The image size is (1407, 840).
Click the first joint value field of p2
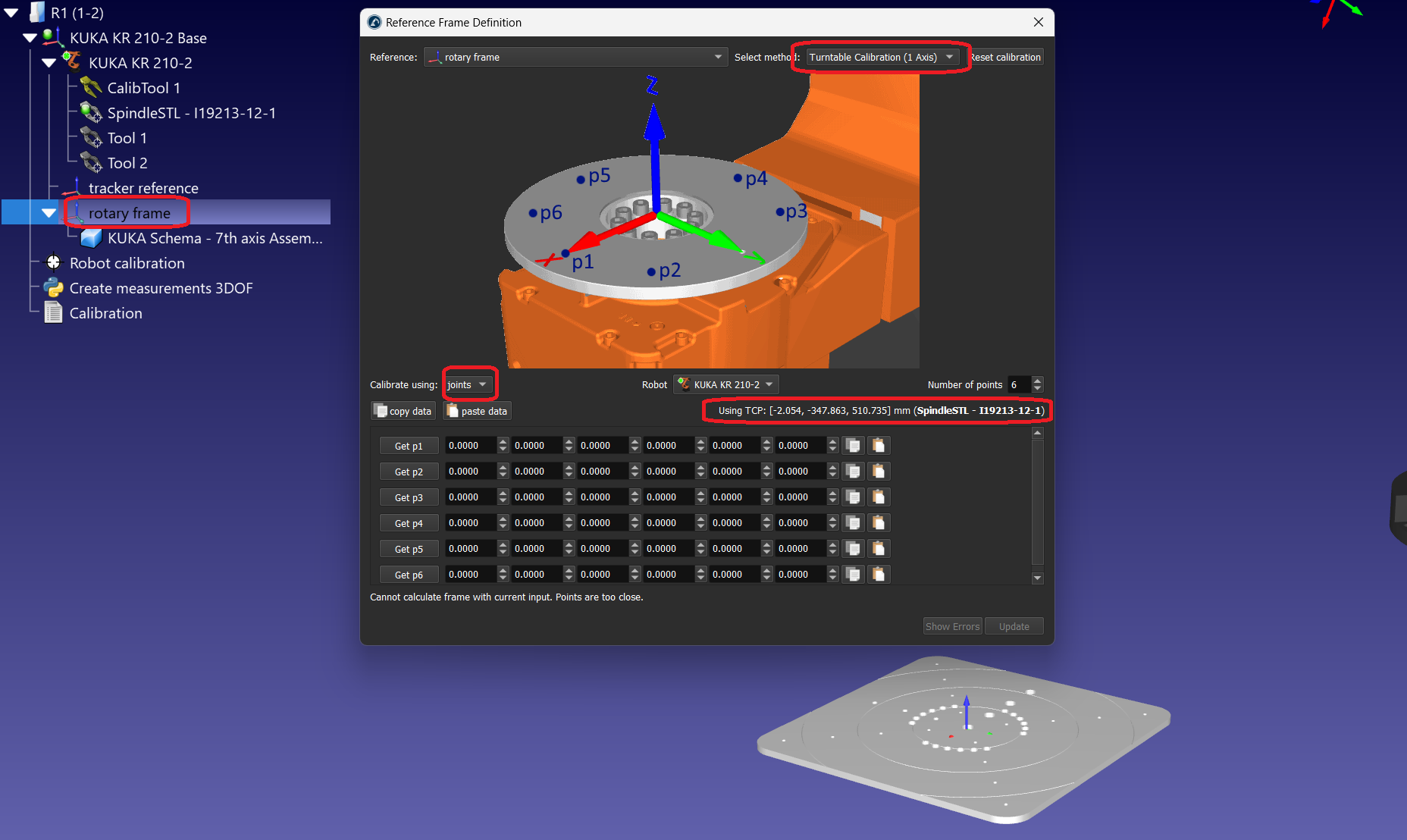point(470,472)
